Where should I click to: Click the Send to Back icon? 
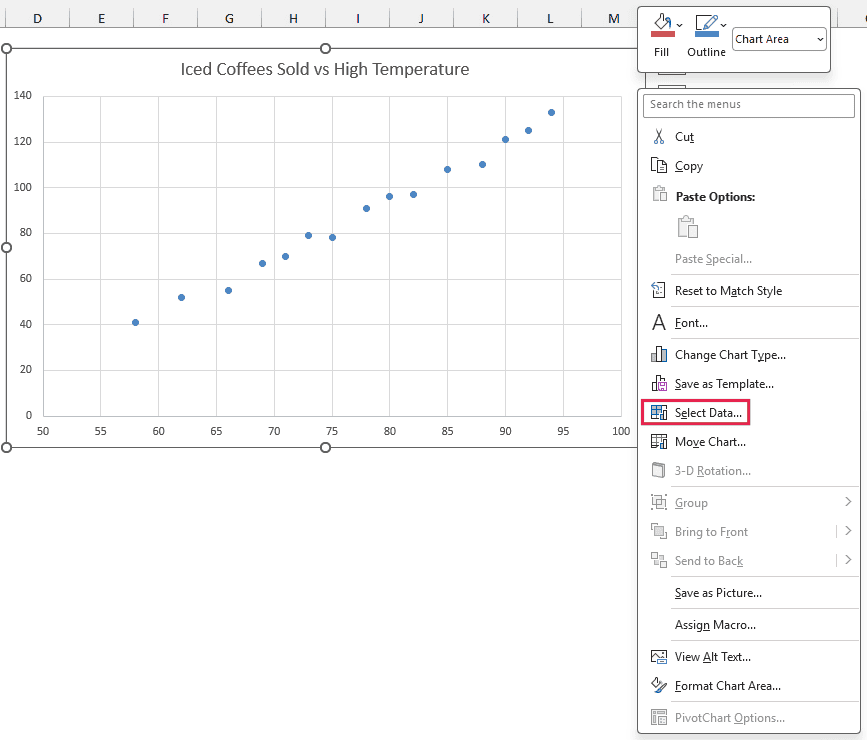pyautogui.click(x=659, y=560)
